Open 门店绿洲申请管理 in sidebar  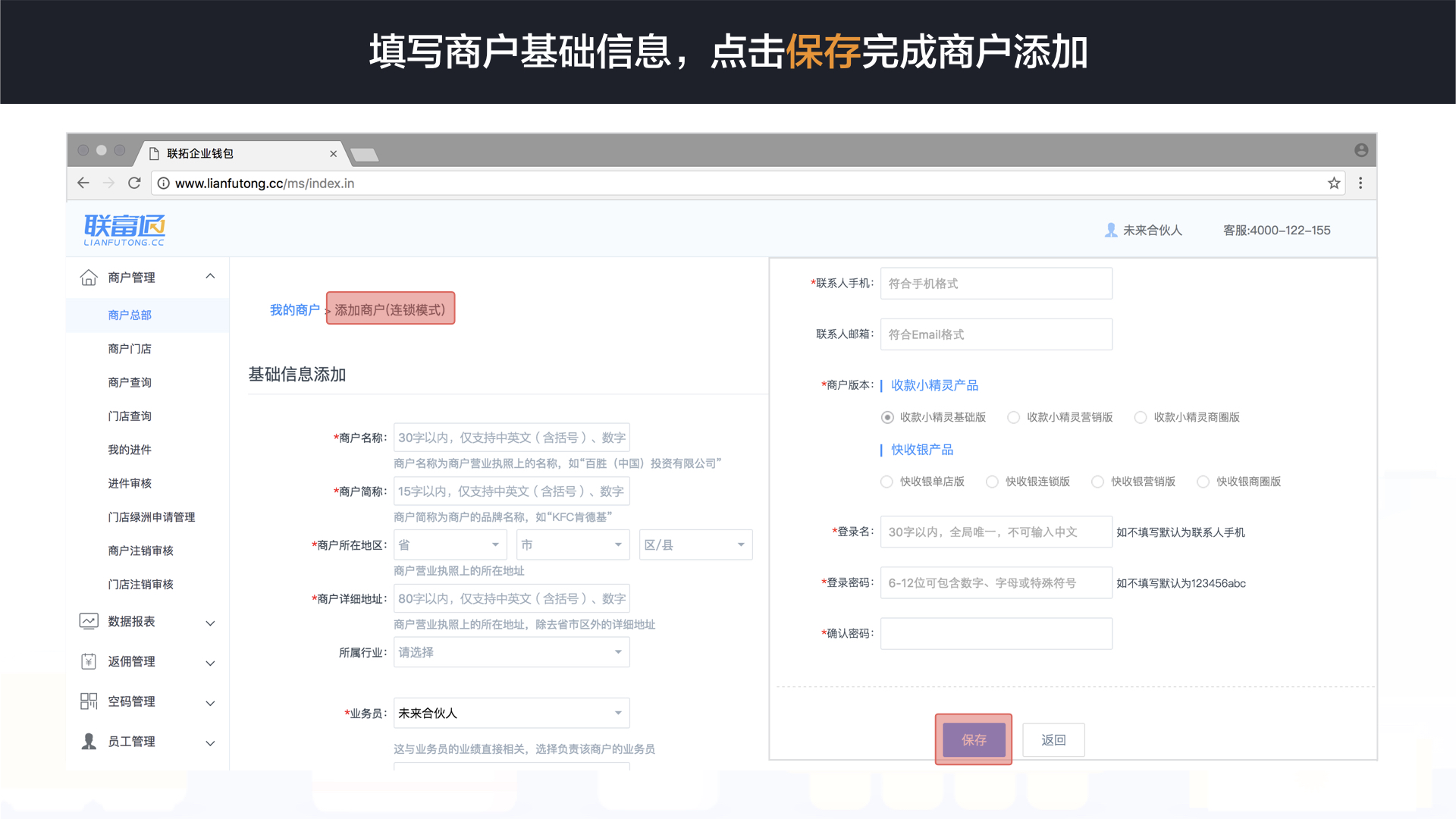point(152,517)
